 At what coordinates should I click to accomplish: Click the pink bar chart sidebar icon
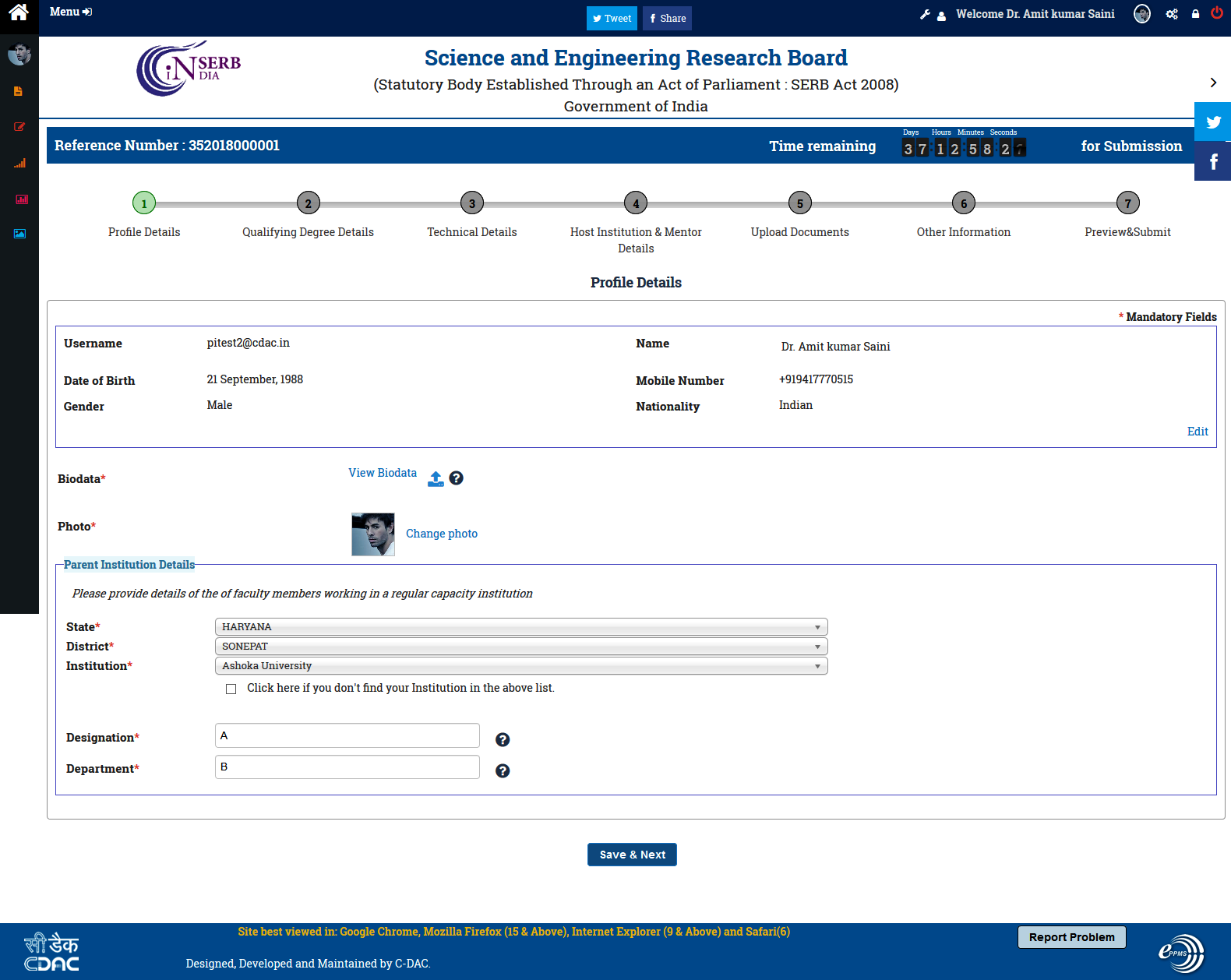coord(21,199)
